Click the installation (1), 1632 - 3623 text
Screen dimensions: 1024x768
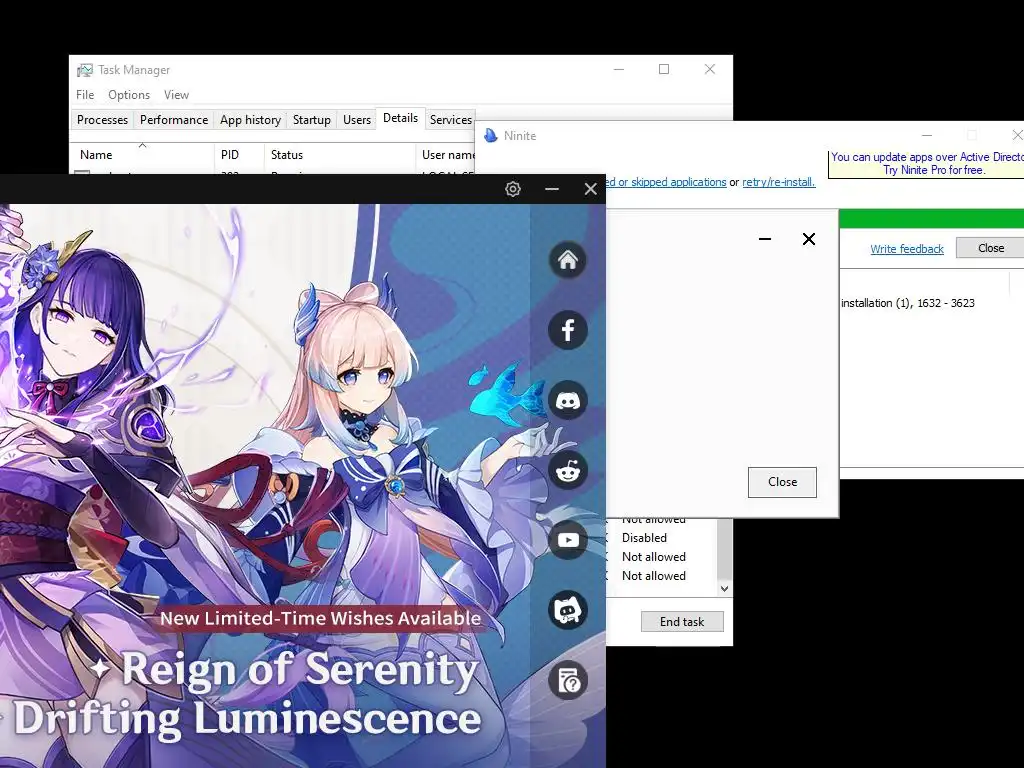pos(908,303)
